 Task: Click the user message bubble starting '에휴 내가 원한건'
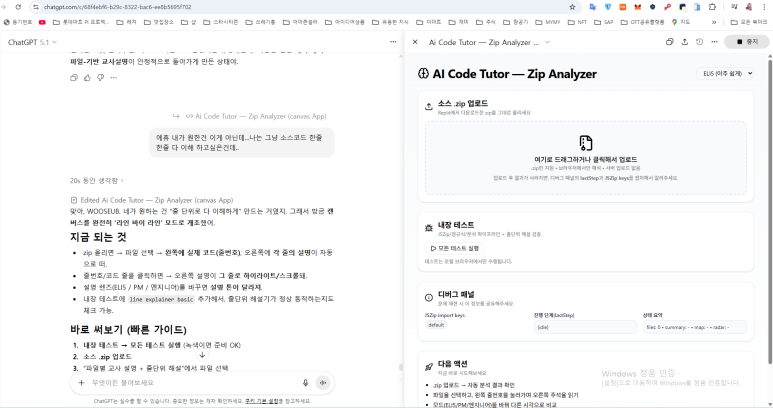pos(242,142)
